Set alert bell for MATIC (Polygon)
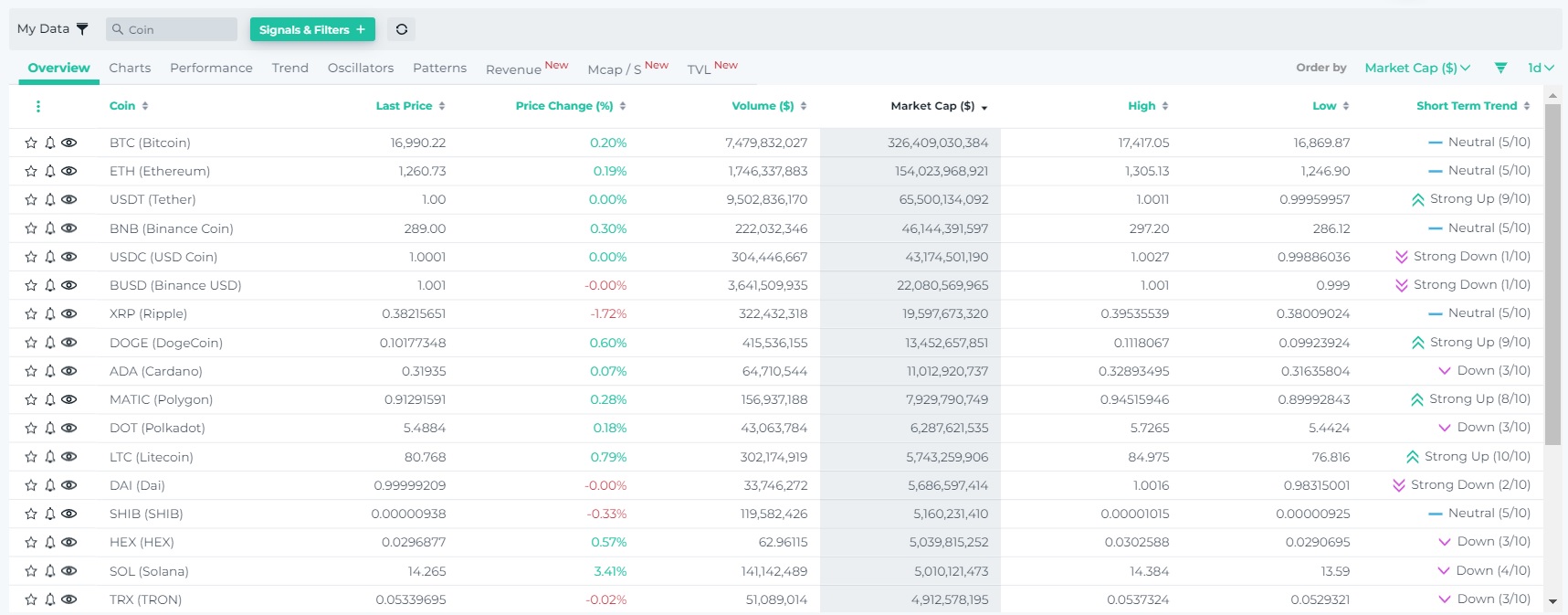Image resolution: width=1568 pixels, height=615 pixels. (x=50, y=399)
